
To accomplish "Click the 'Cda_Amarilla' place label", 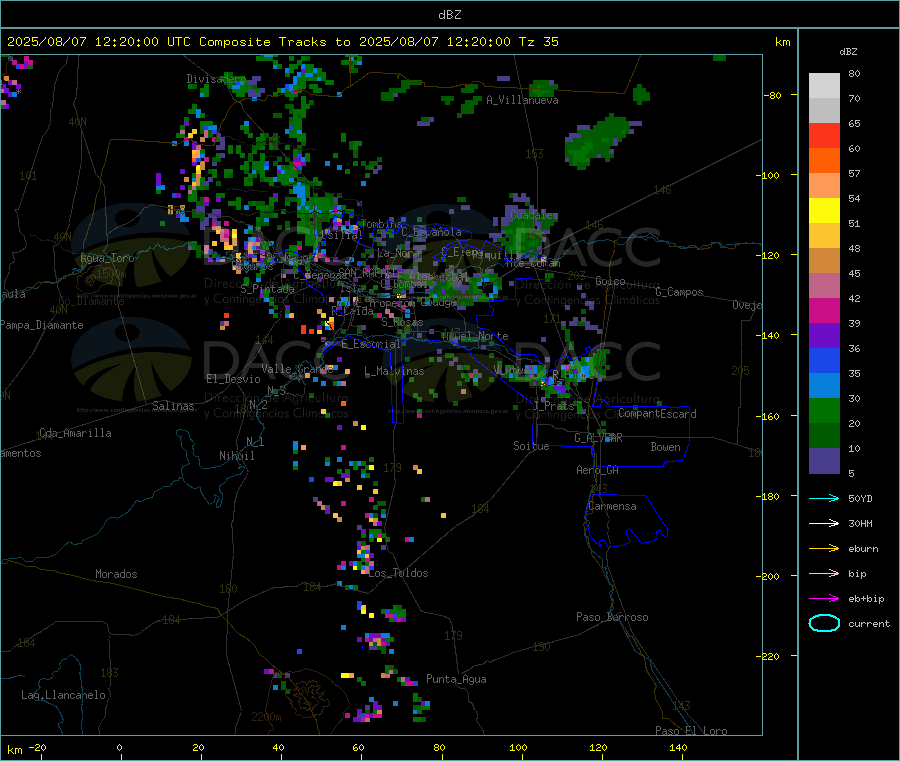I will click(75, 433).
